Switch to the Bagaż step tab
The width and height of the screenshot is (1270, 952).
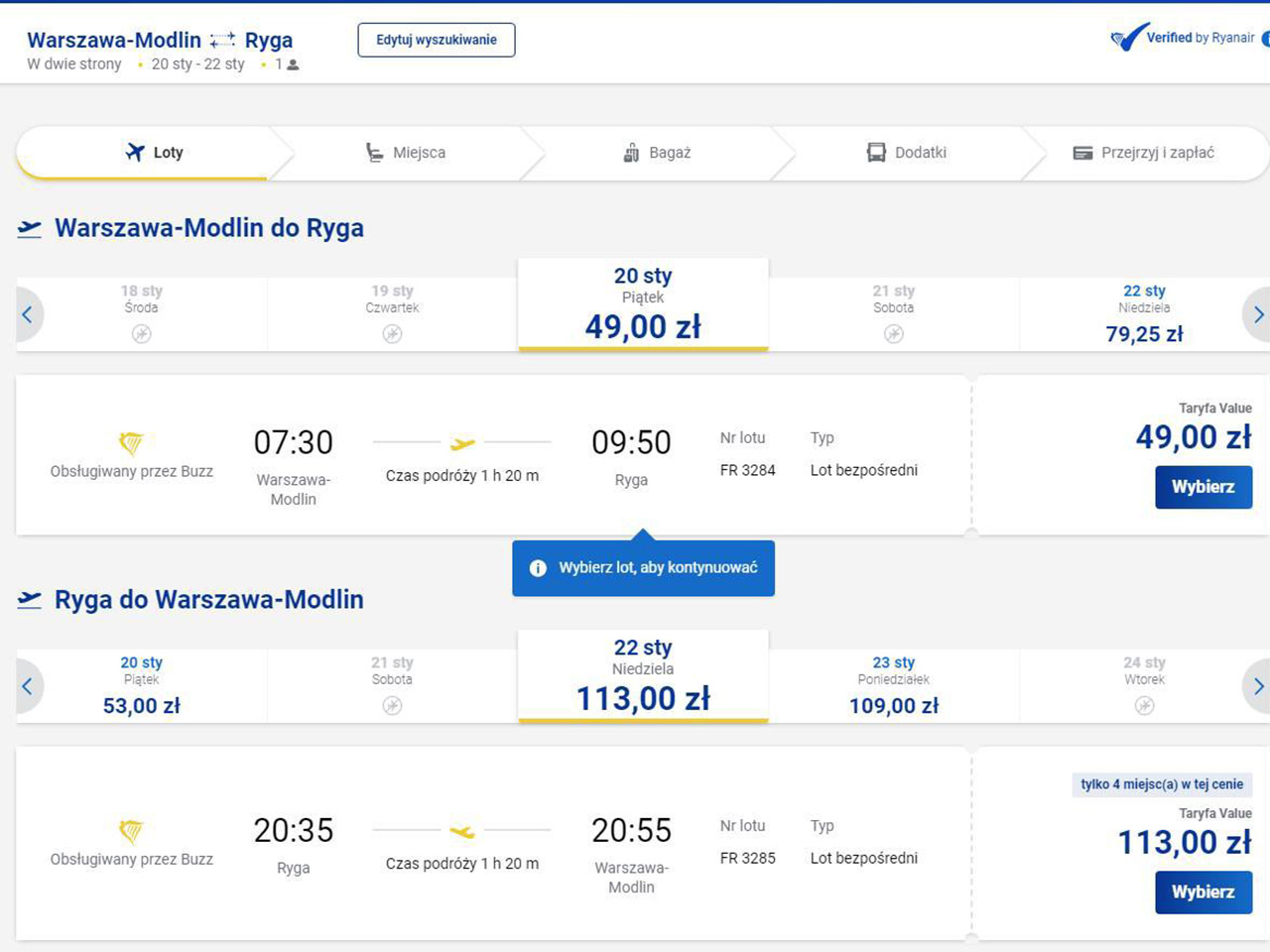pyautogui.click(x=657, y=153)
